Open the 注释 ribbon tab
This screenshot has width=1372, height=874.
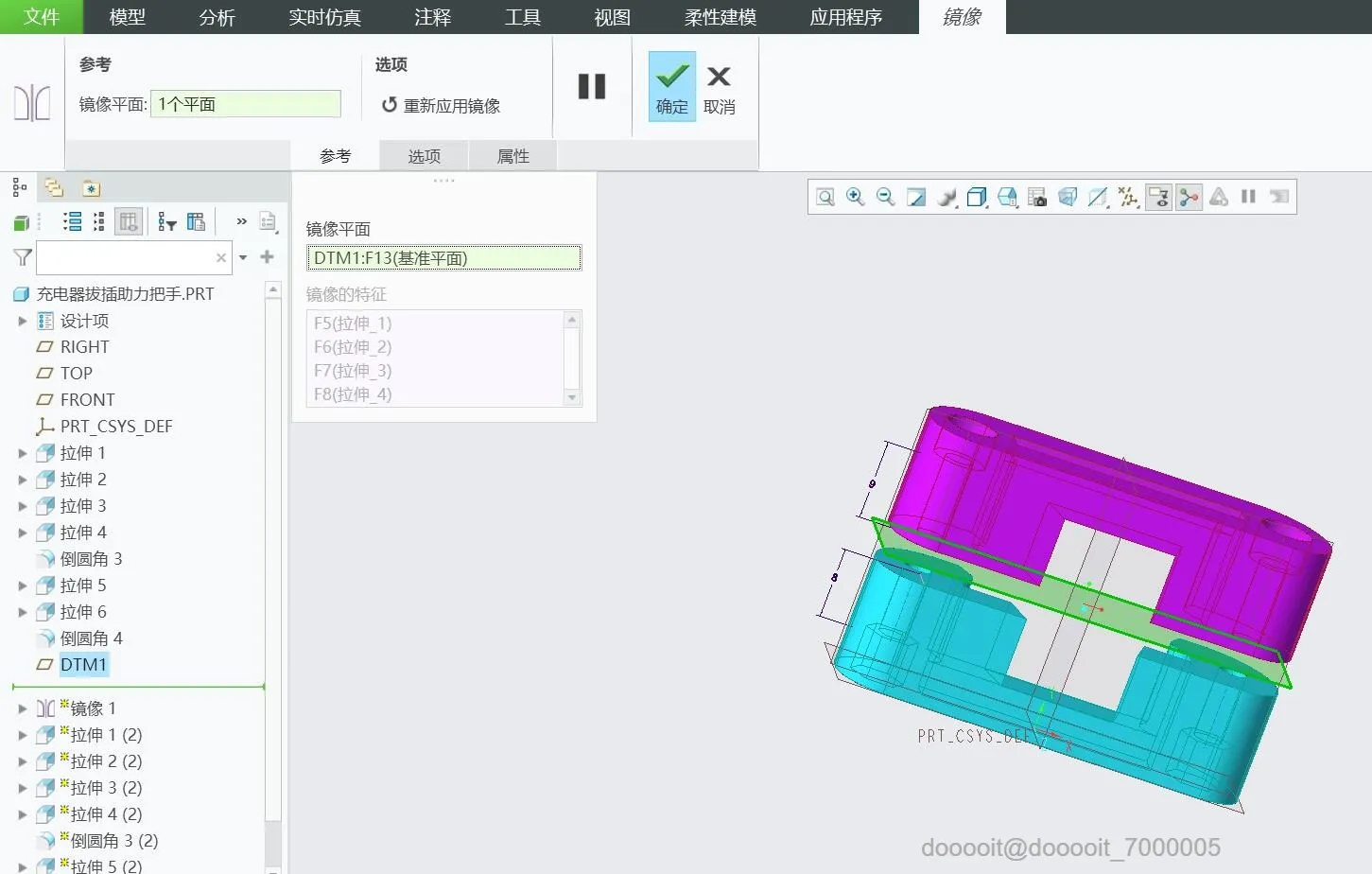pos(433,17)
